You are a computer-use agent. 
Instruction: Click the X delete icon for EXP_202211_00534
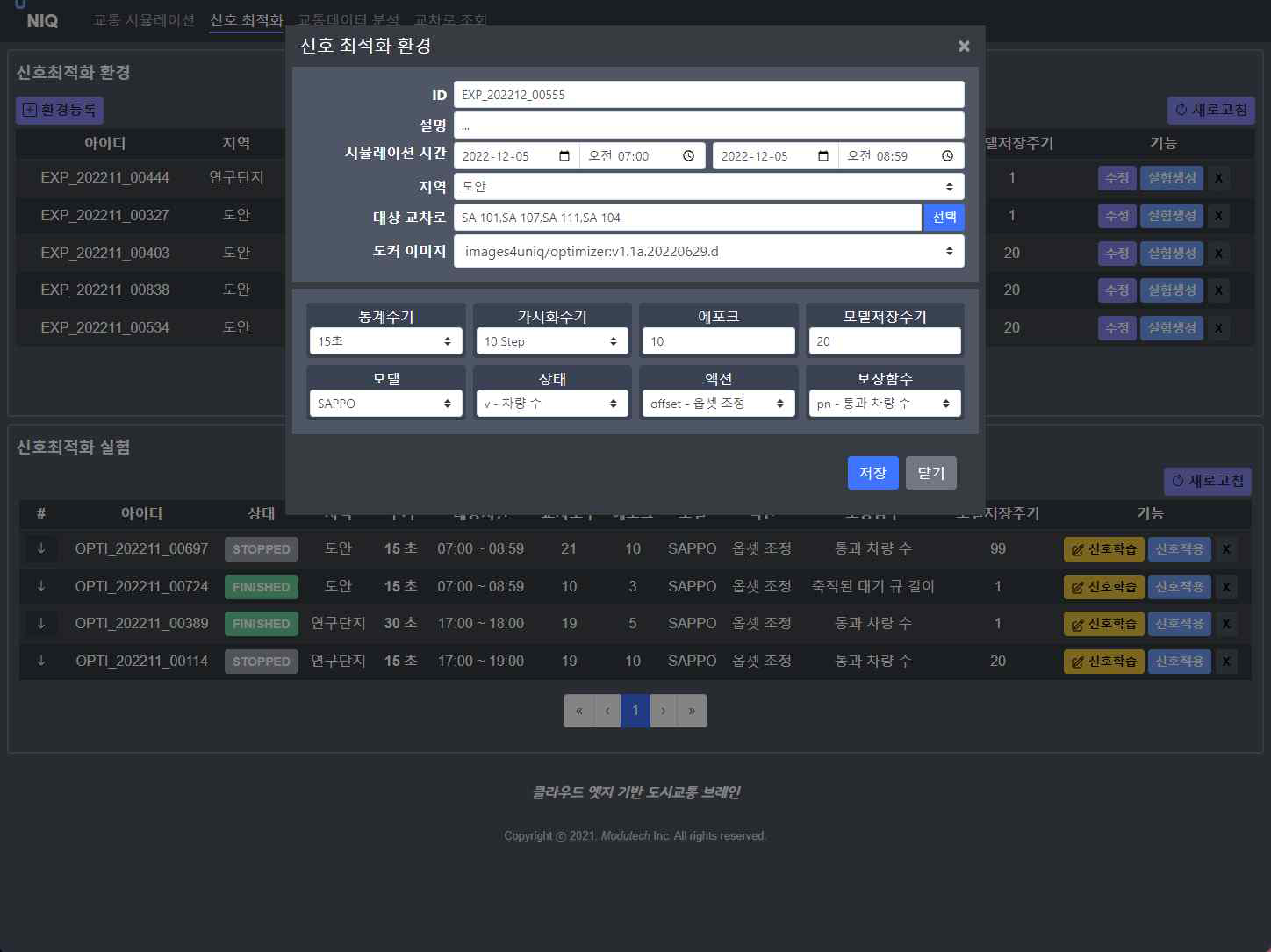tap(1218, 328)
